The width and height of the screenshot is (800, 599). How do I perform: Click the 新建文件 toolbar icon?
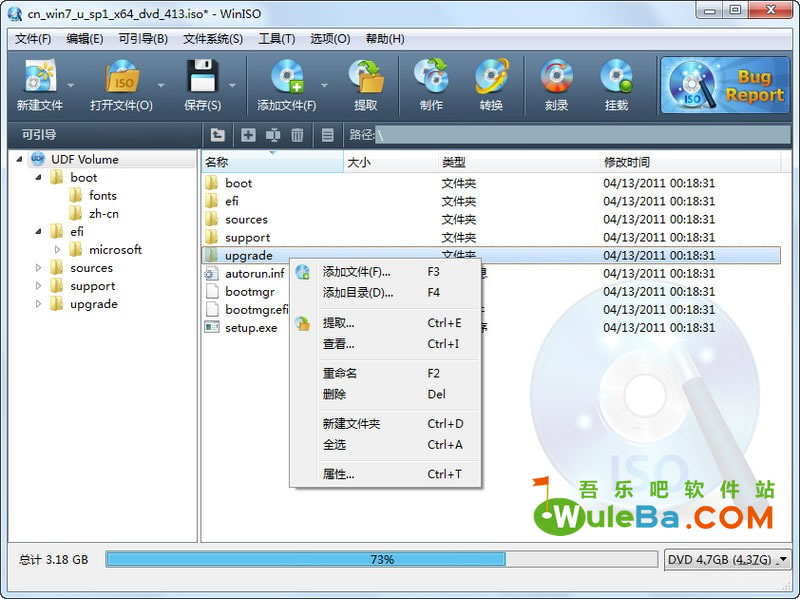(40, 77)
